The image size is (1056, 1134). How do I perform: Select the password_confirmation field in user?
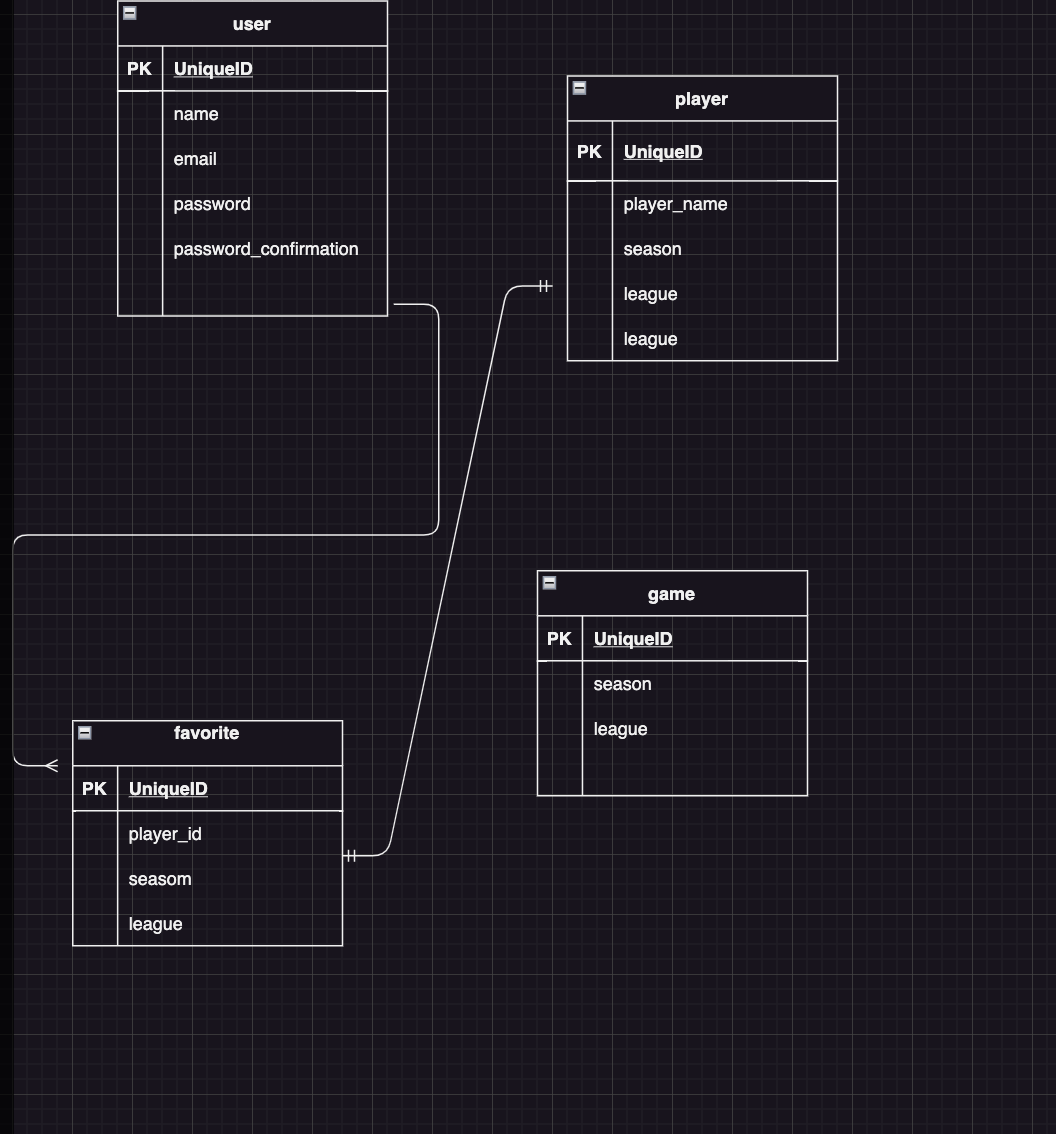[x=266, y=249]
